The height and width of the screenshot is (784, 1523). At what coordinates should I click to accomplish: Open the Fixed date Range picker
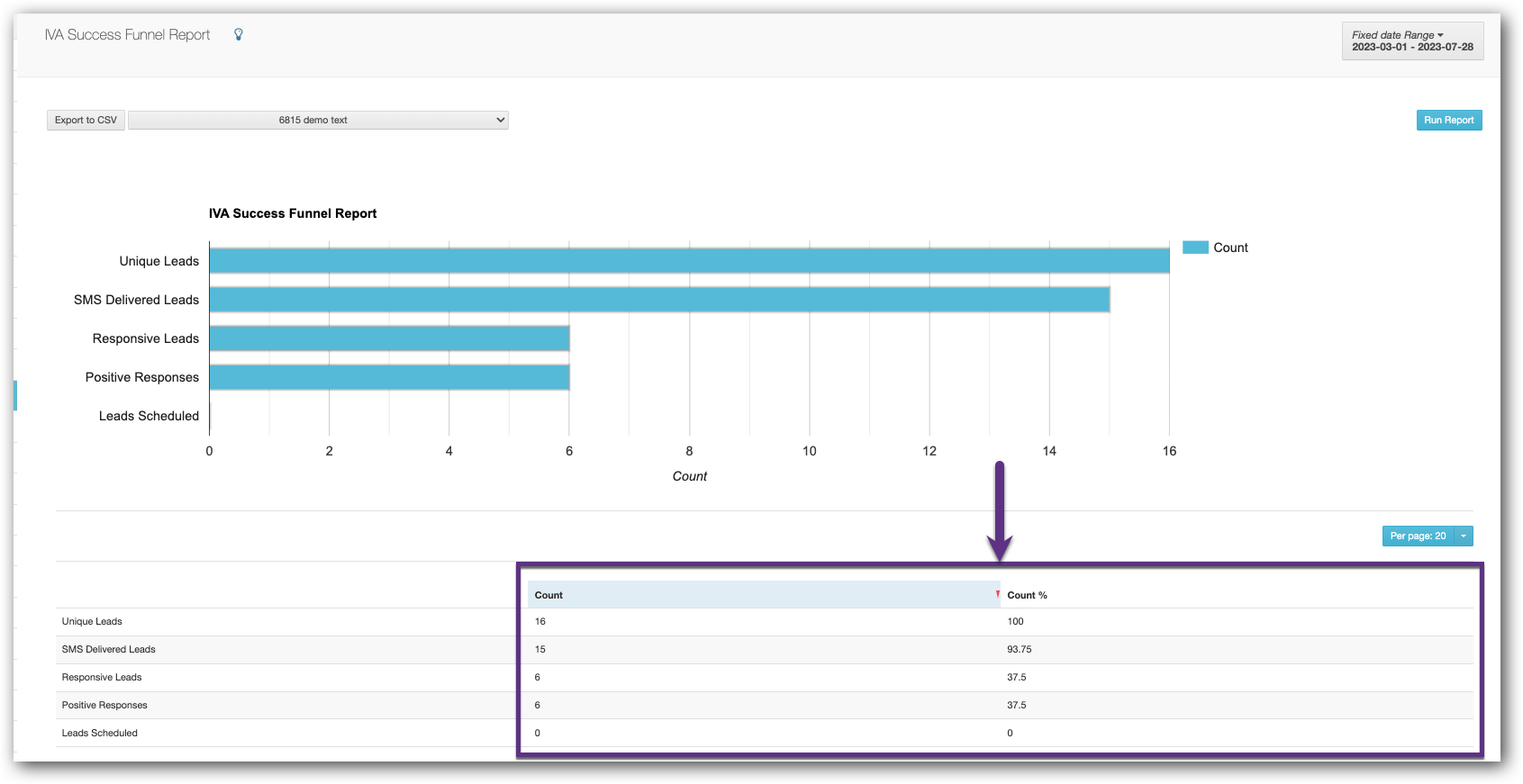coord(1412,41)
